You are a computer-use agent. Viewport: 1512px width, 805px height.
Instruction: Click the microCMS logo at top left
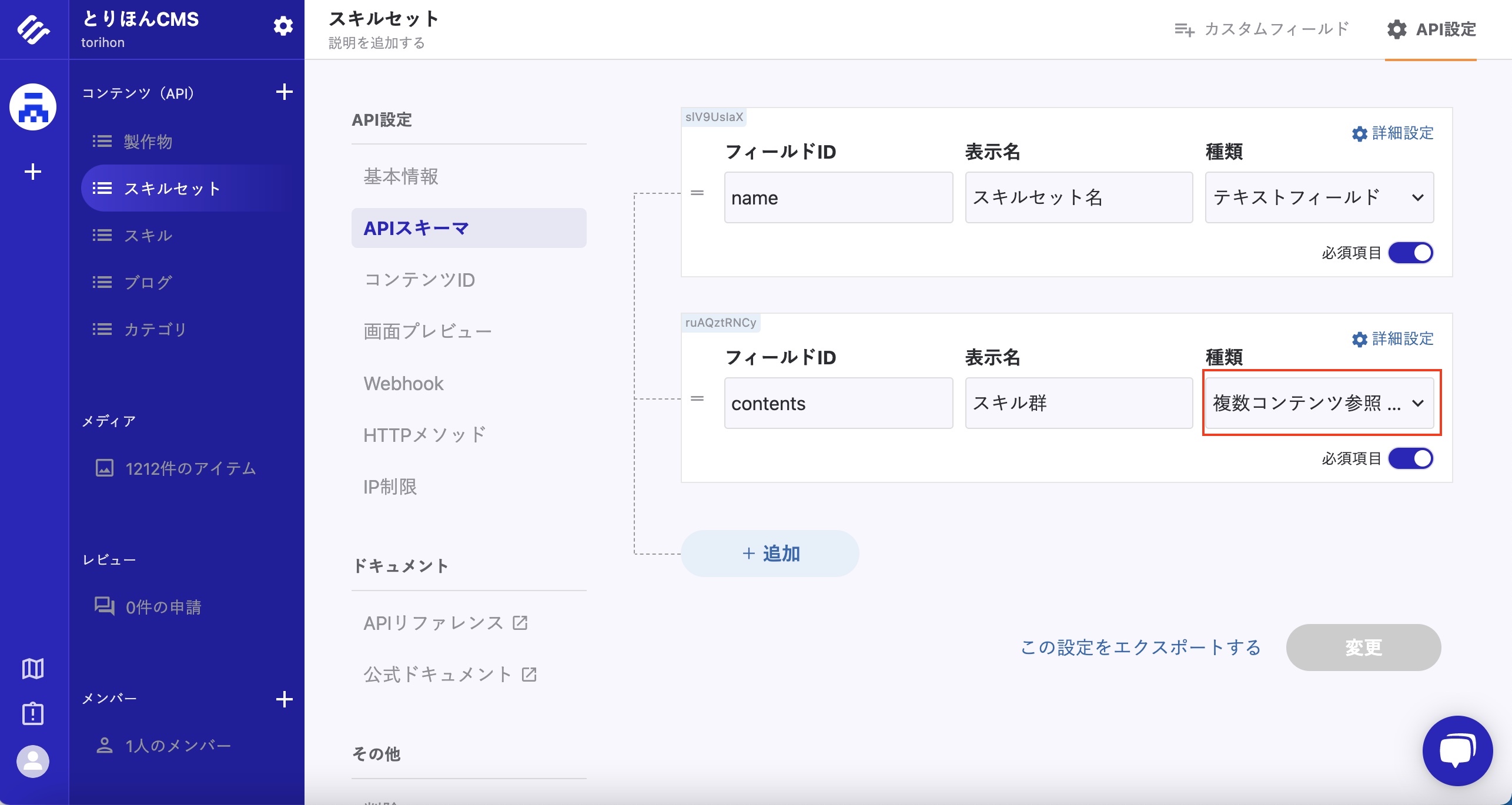[34, 29]
